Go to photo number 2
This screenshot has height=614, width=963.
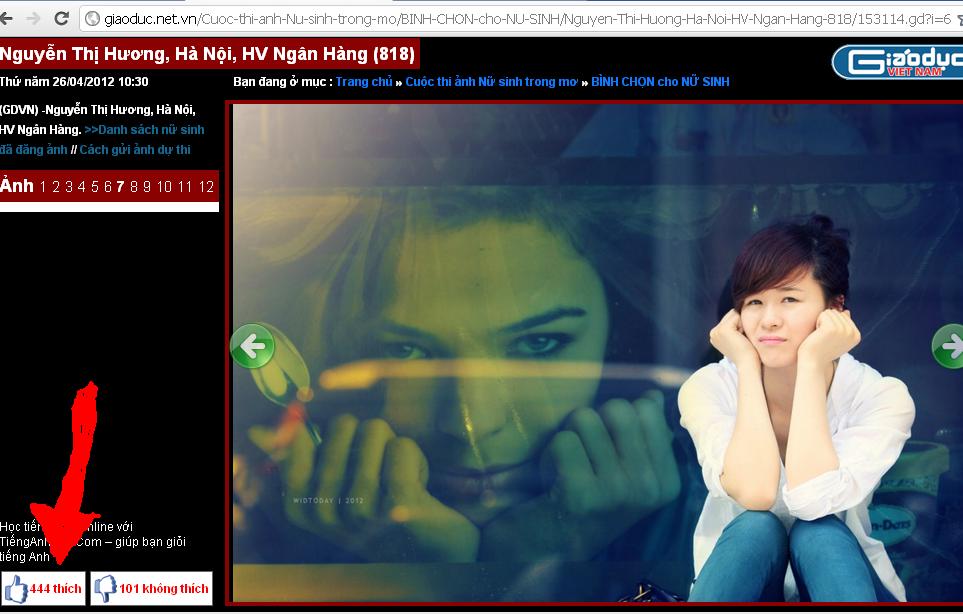click(x=56, y=187)
